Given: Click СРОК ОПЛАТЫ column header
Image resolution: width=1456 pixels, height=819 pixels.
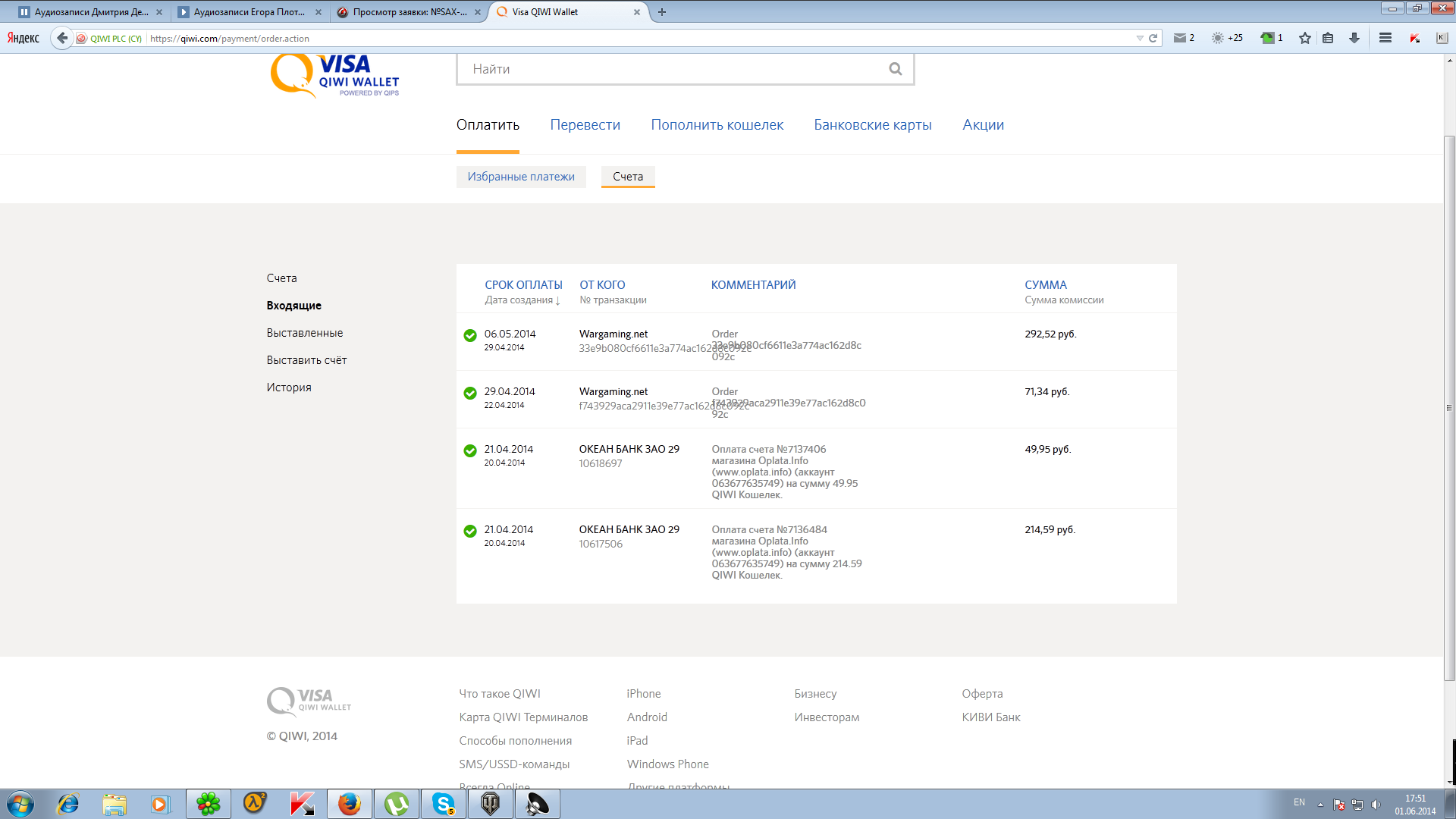Looking at the screenshot, I should 523,285.
